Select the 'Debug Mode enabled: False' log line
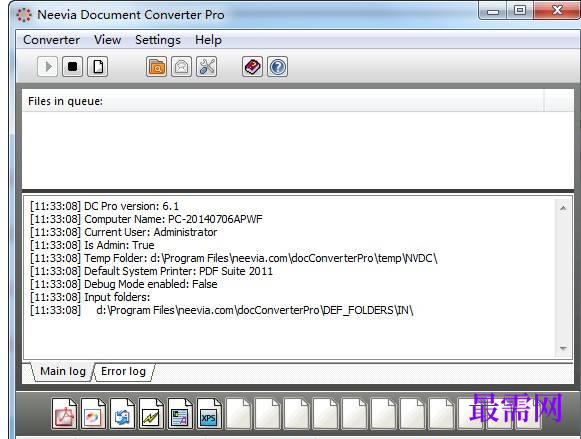Screen dimensions: 581x439 (124, 284)
